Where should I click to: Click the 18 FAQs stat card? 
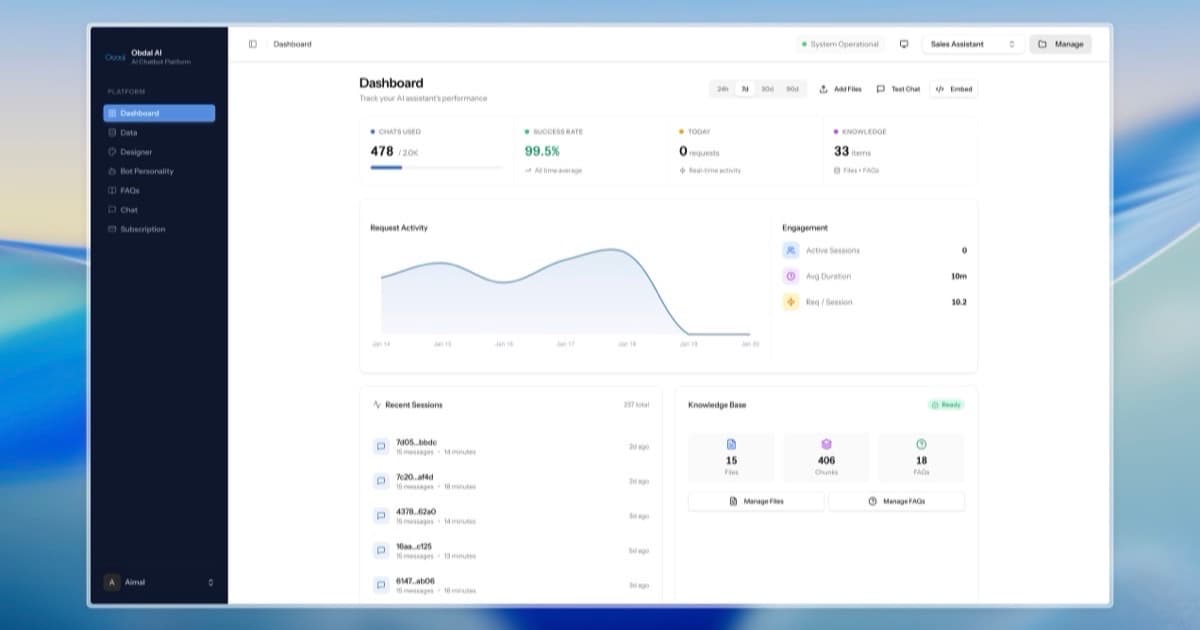click(921, 456)
